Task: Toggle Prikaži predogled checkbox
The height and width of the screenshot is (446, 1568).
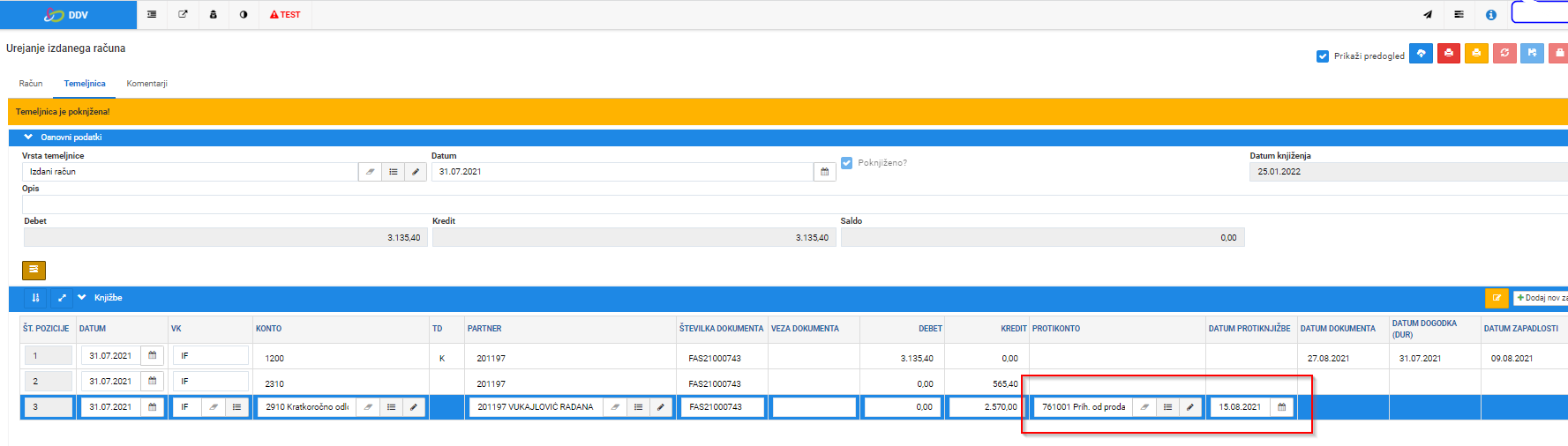Action: (1323, 56)
